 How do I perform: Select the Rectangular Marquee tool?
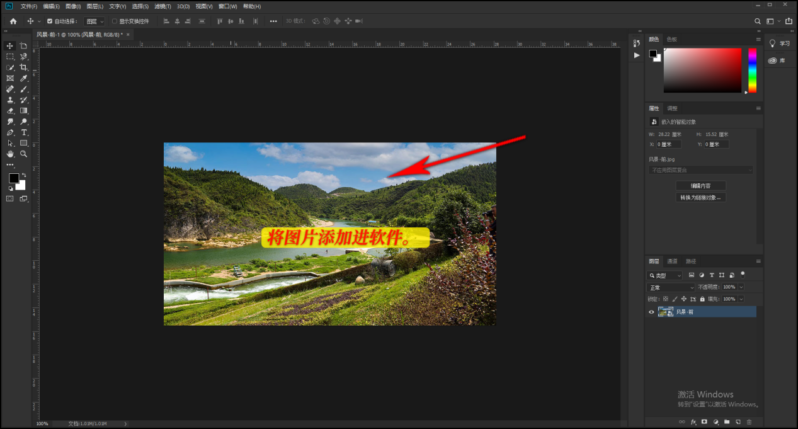tap(10, 56)
